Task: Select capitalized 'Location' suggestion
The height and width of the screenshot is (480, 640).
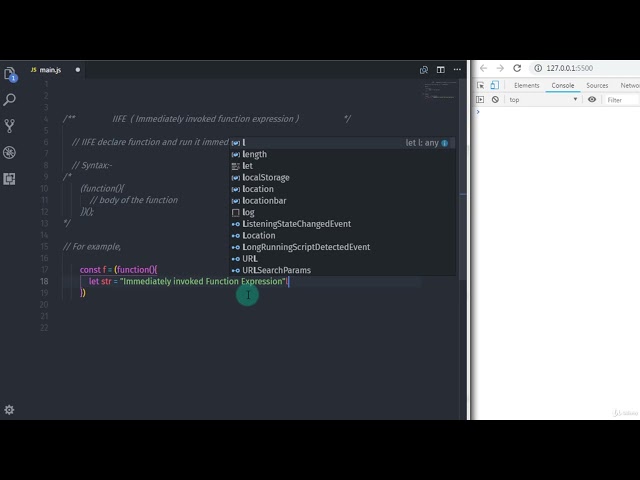Action: click(x=342, y=236)
